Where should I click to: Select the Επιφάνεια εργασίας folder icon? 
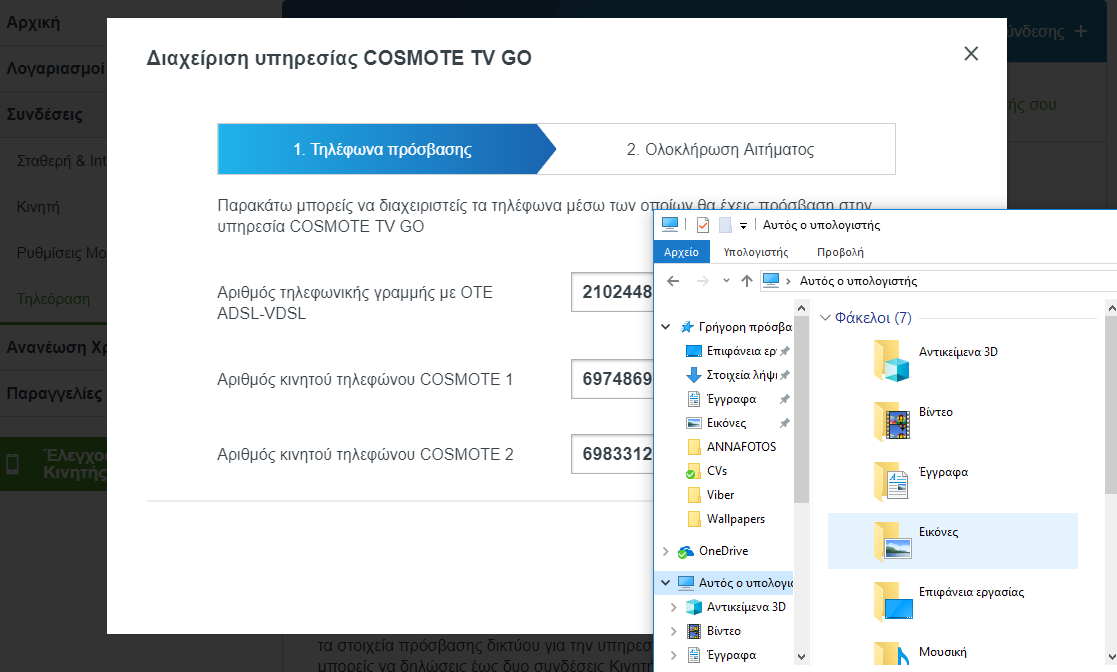893,601
